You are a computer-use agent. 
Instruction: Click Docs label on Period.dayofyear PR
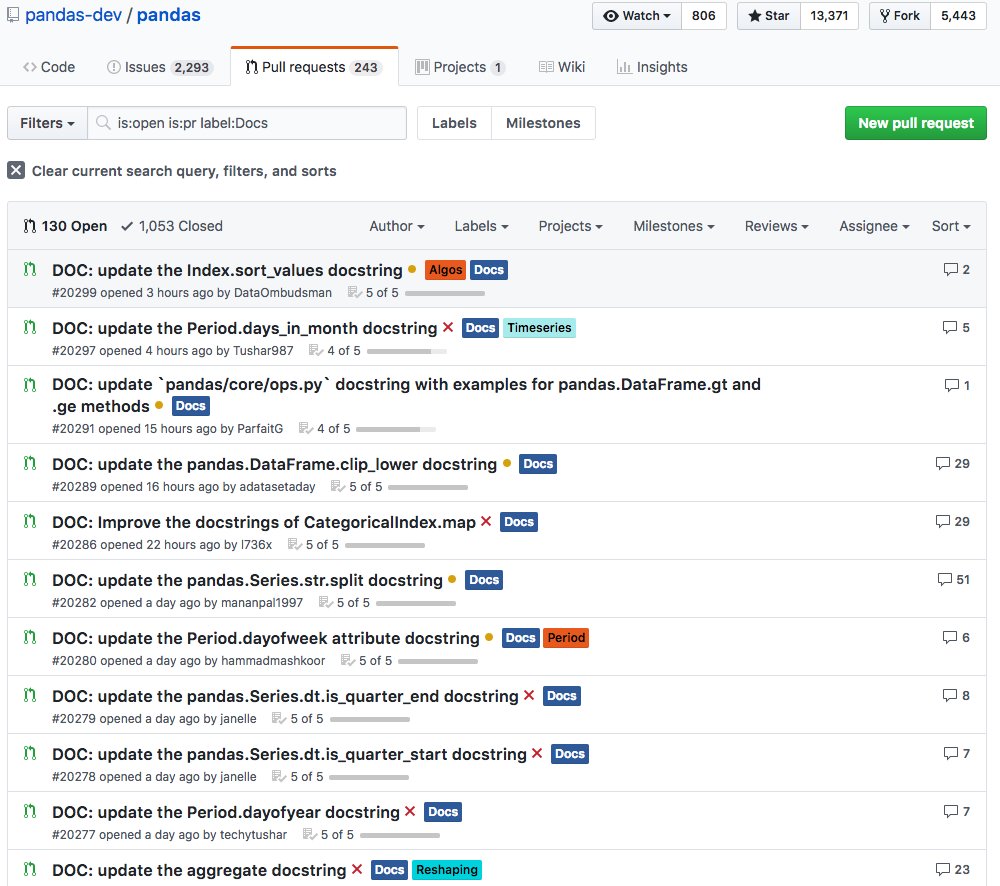point(443,812)
